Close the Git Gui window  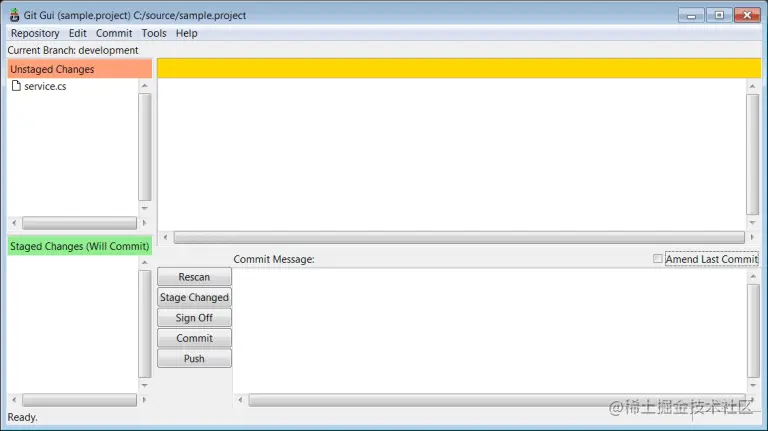click(747, 16)
